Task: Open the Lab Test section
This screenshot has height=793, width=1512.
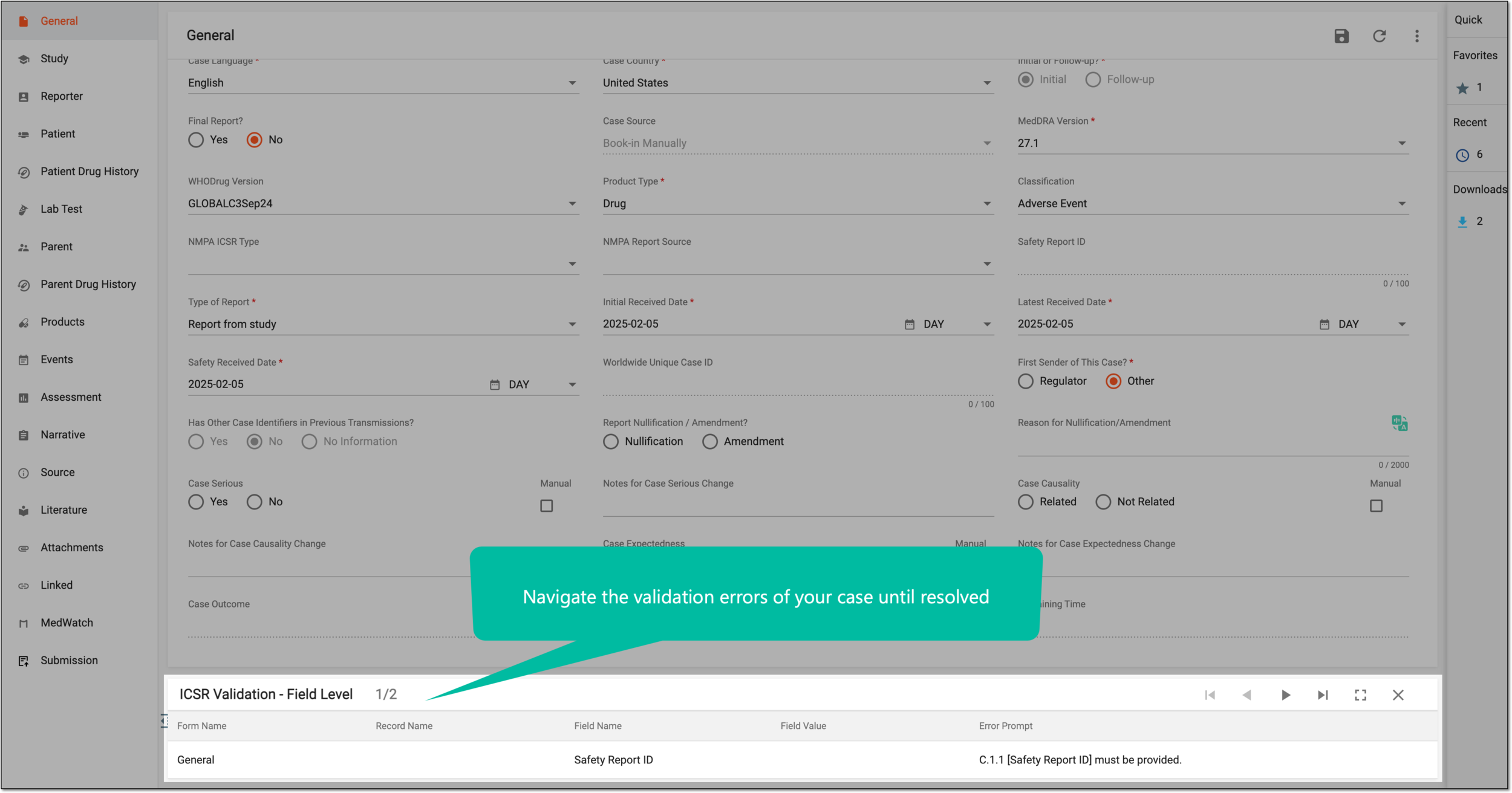Action: pos(79,209)
